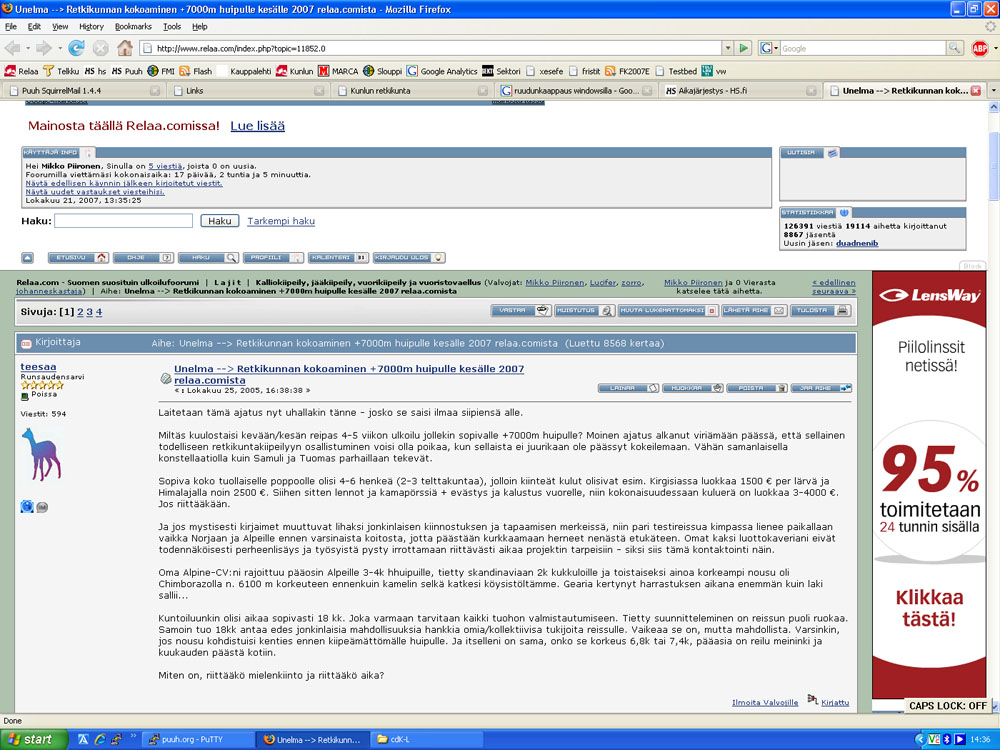Click the green Go arrow in address bar
This screenshot has width=1000, height=750.
743,48
